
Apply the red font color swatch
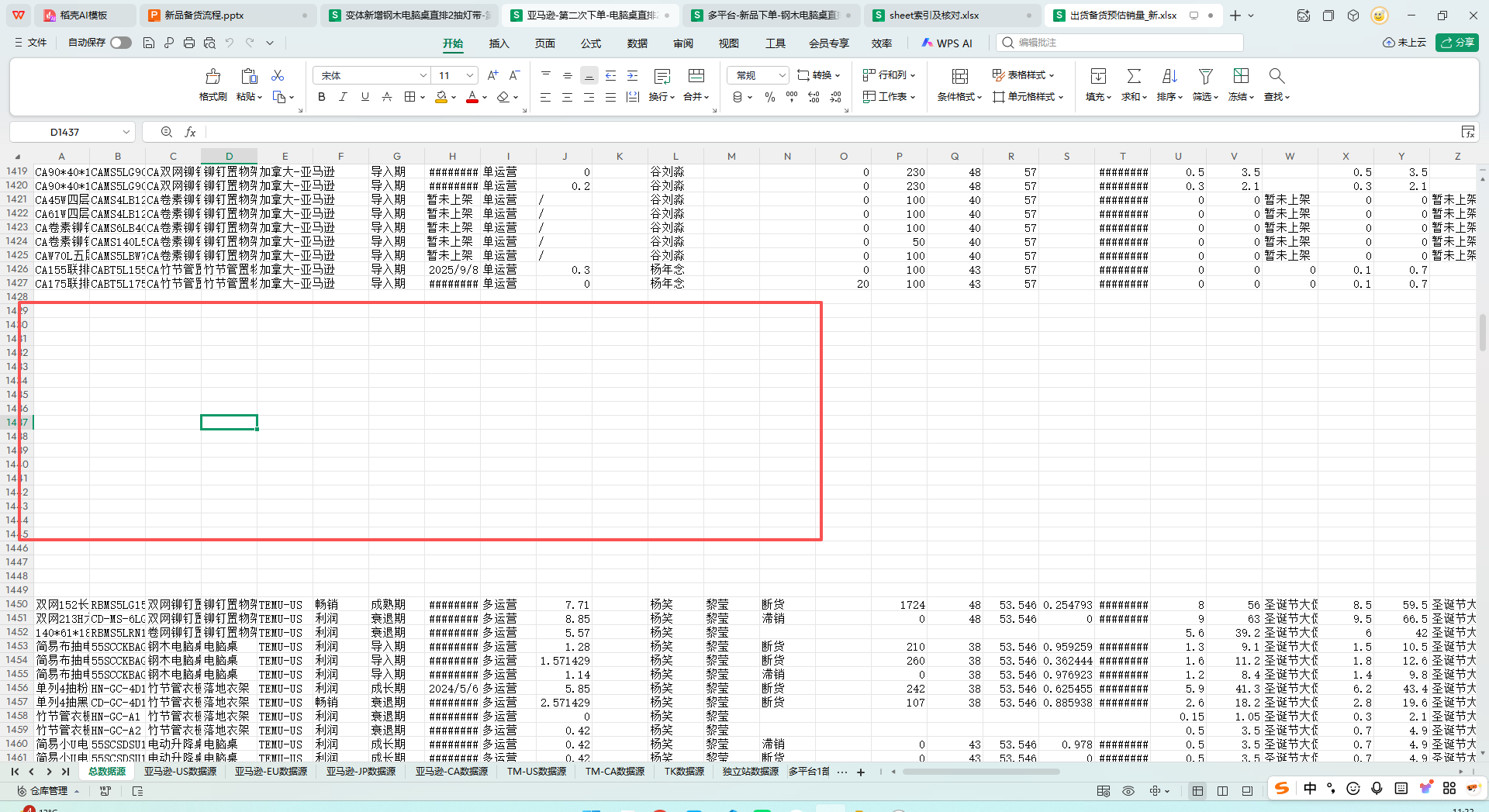472,97
